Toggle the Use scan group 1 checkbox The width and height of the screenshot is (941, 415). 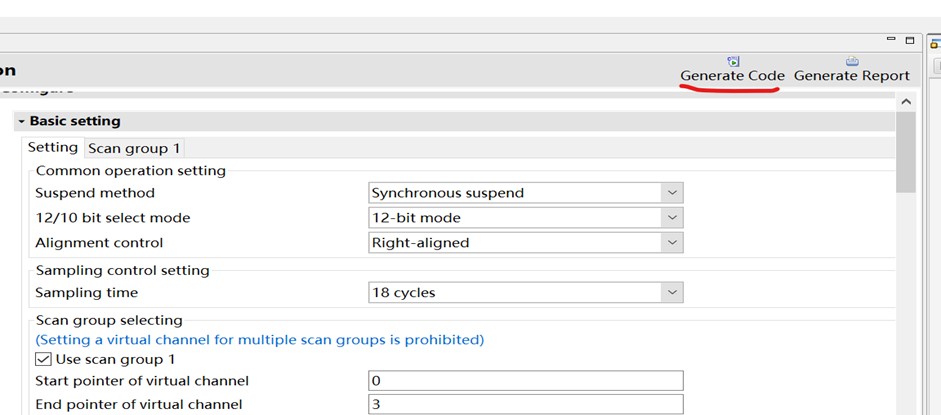click(43, 360)
